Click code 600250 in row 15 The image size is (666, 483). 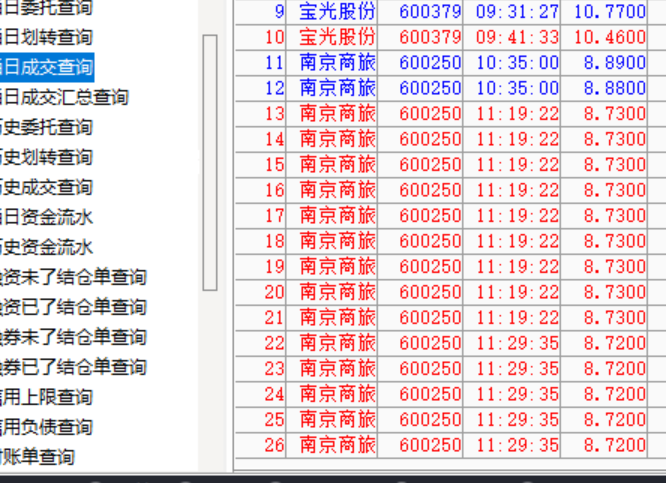(x=430, y=164)
